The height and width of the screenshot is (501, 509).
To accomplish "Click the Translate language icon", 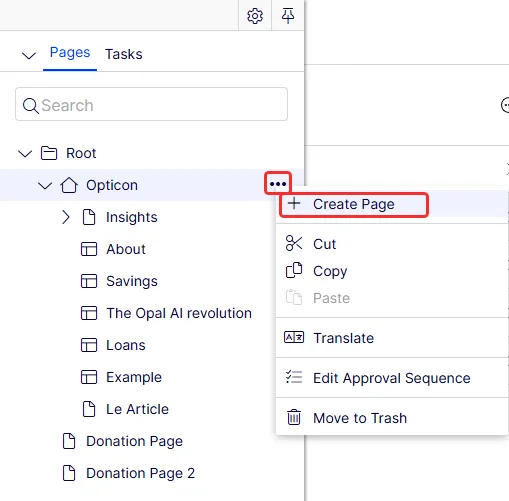I will click(x=294, y=337).
